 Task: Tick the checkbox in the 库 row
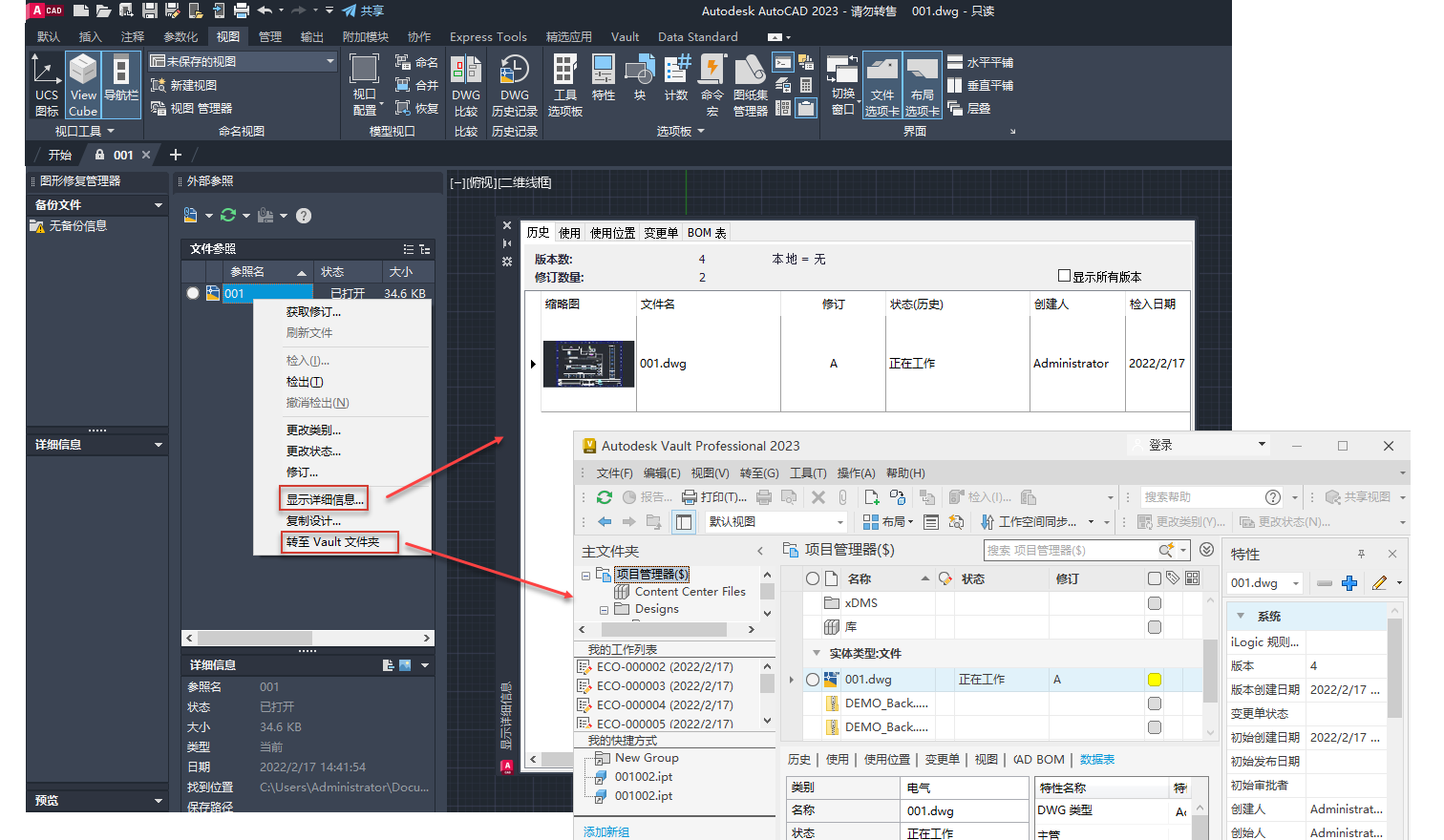click(x=1155, y=627)
